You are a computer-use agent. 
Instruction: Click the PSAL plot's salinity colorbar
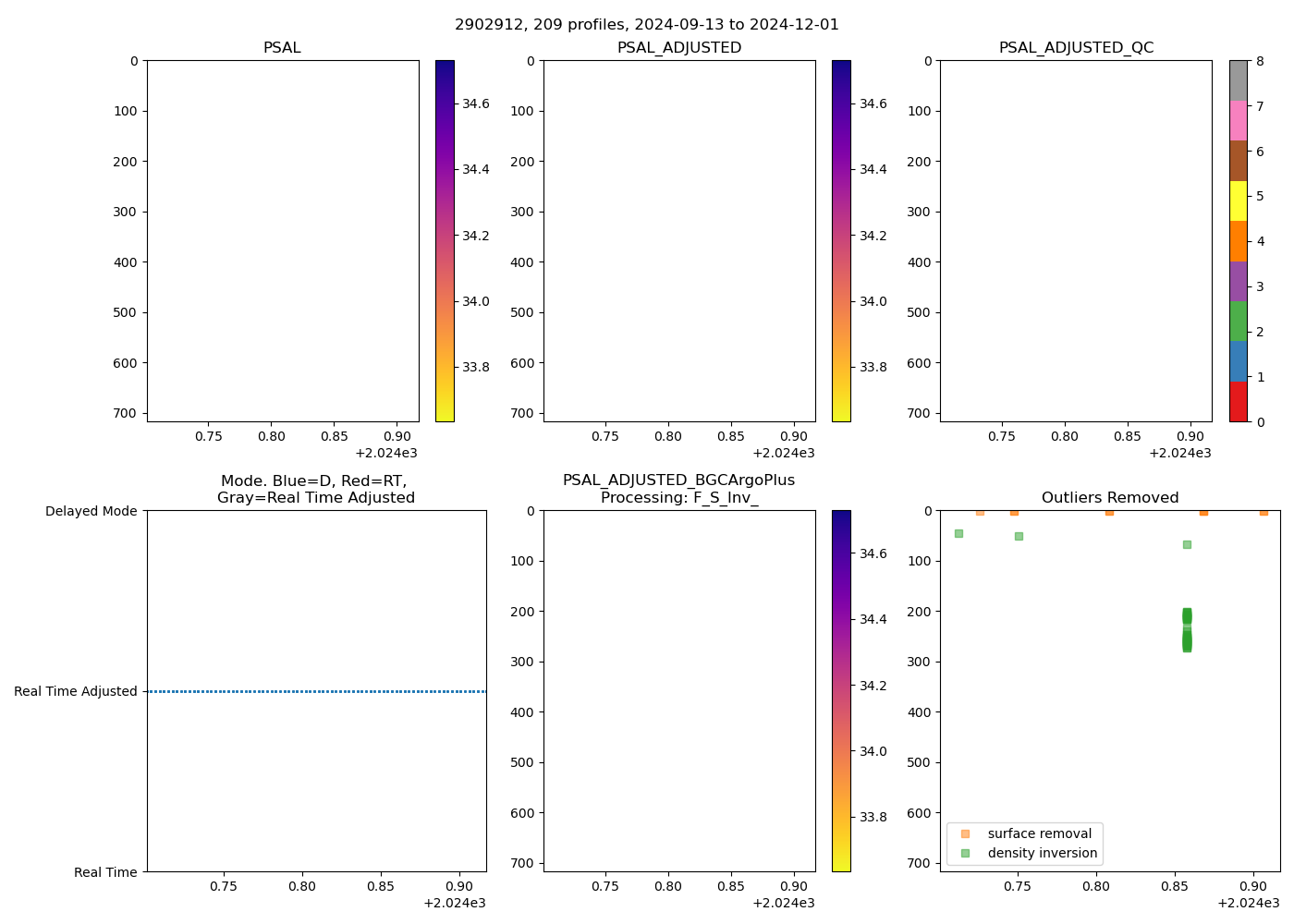445,240
